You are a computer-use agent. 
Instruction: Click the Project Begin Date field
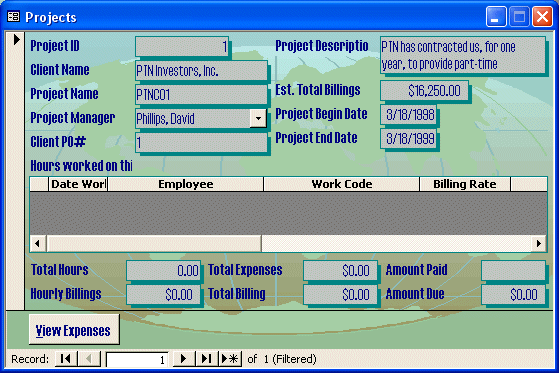(x=409, y=114)
